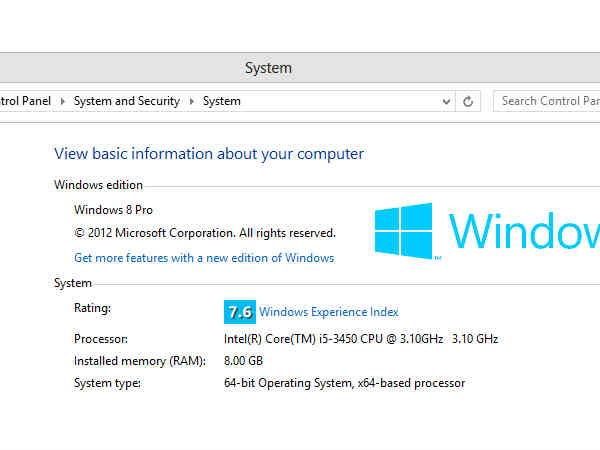Click the View basic information heading
600x450 pixels.
208,154
